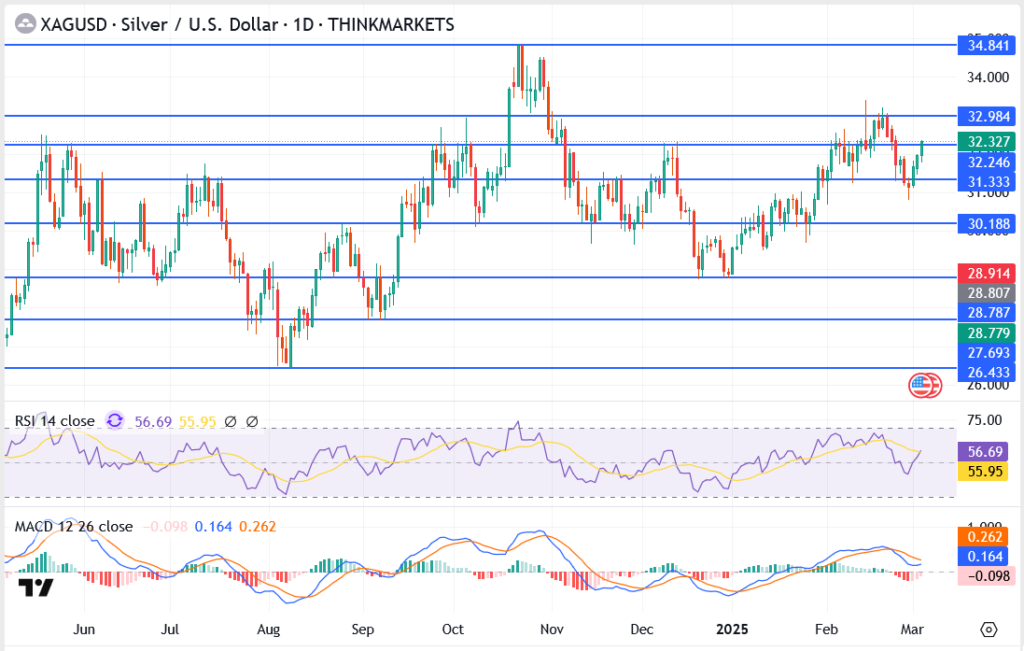Open the US flag economic event marker
This screenshot has width=1024, height=651.
tap(924, 385)
